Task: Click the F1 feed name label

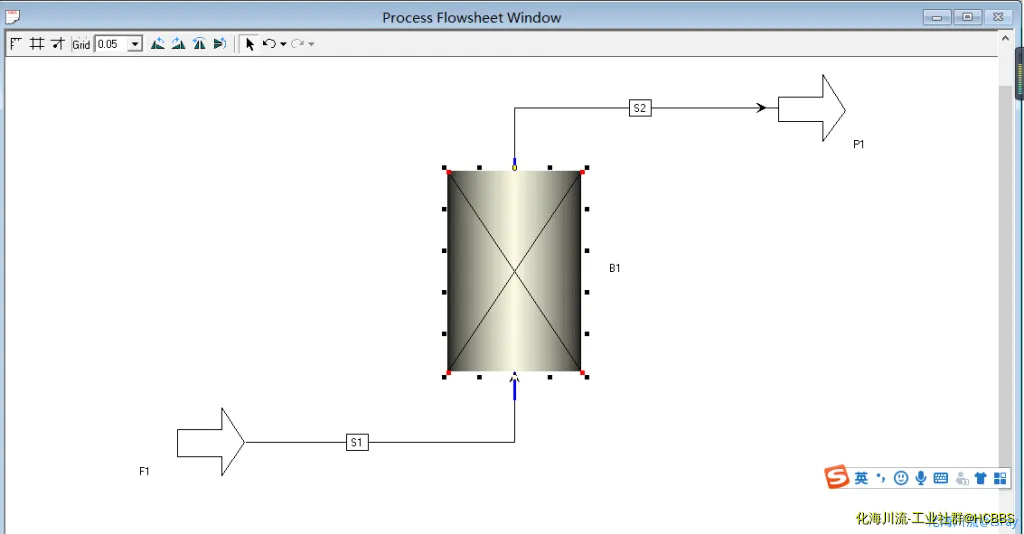Action: [x=144, y=471]
